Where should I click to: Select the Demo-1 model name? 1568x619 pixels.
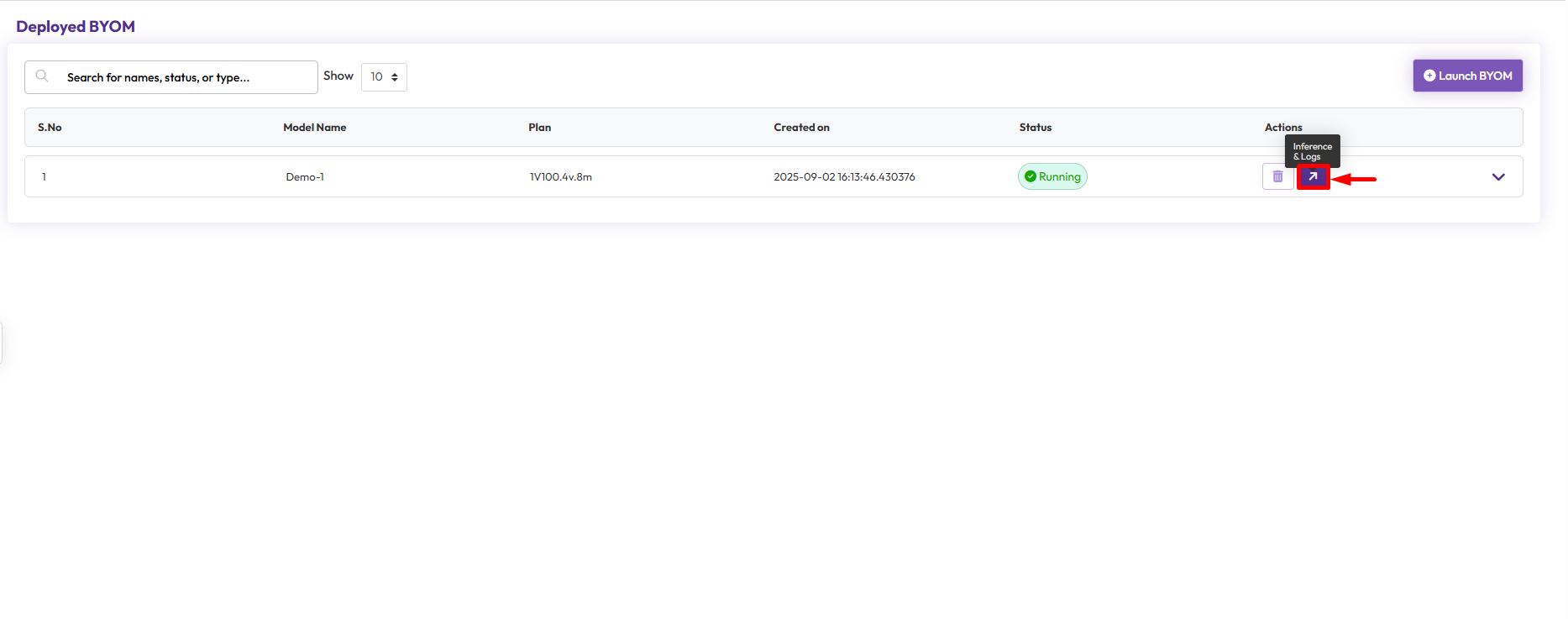305,177
